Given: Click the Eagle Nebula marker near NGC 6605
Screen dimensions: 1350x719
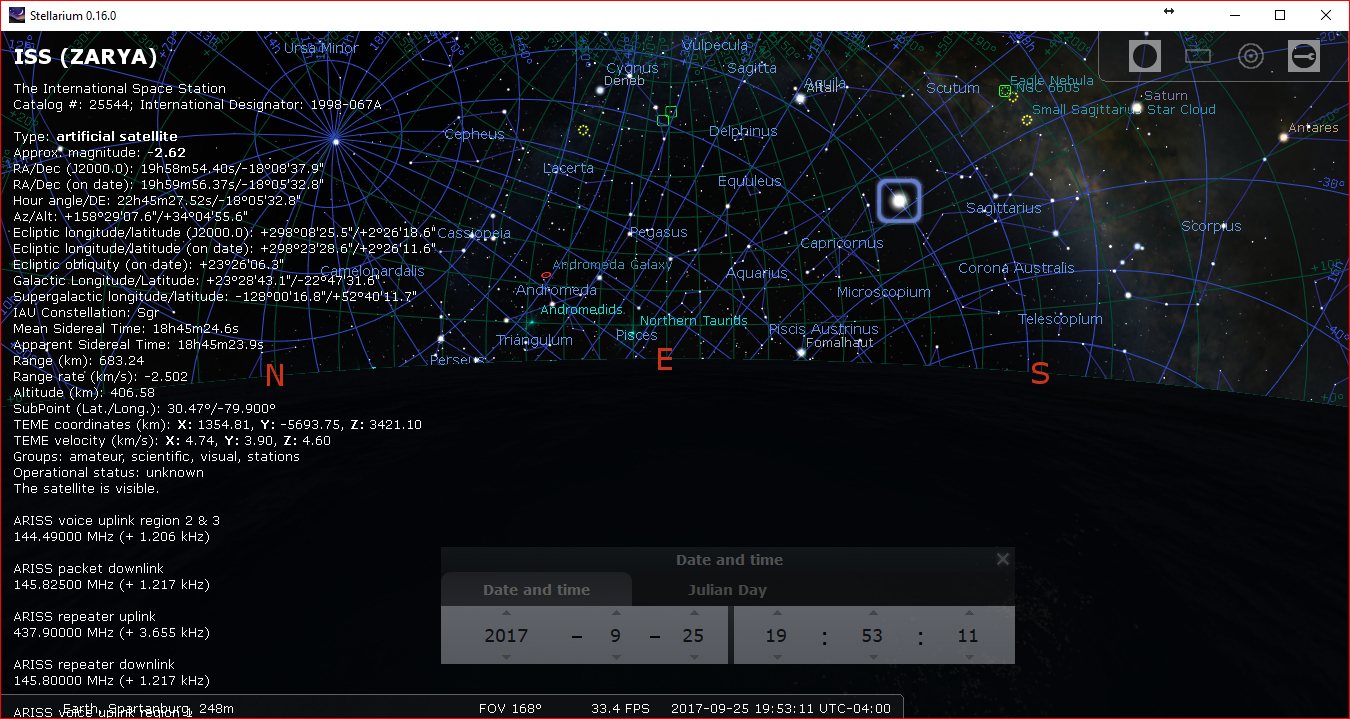Looking at the screenshot, I should pyautogui.click(x=1007, y=92).
